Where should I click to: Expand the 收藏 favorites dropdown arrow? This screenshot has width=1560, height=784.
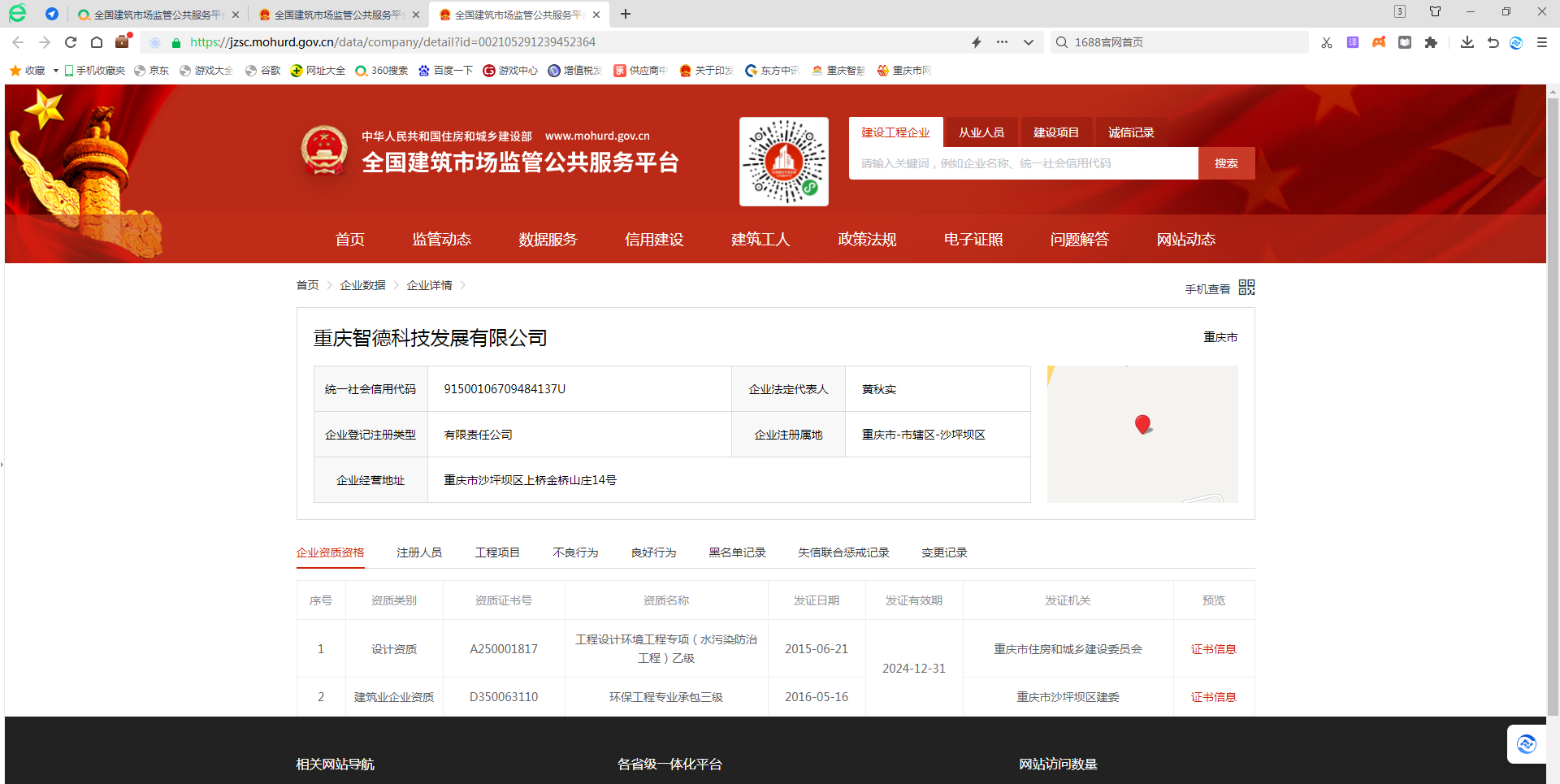tap(55, 71)
